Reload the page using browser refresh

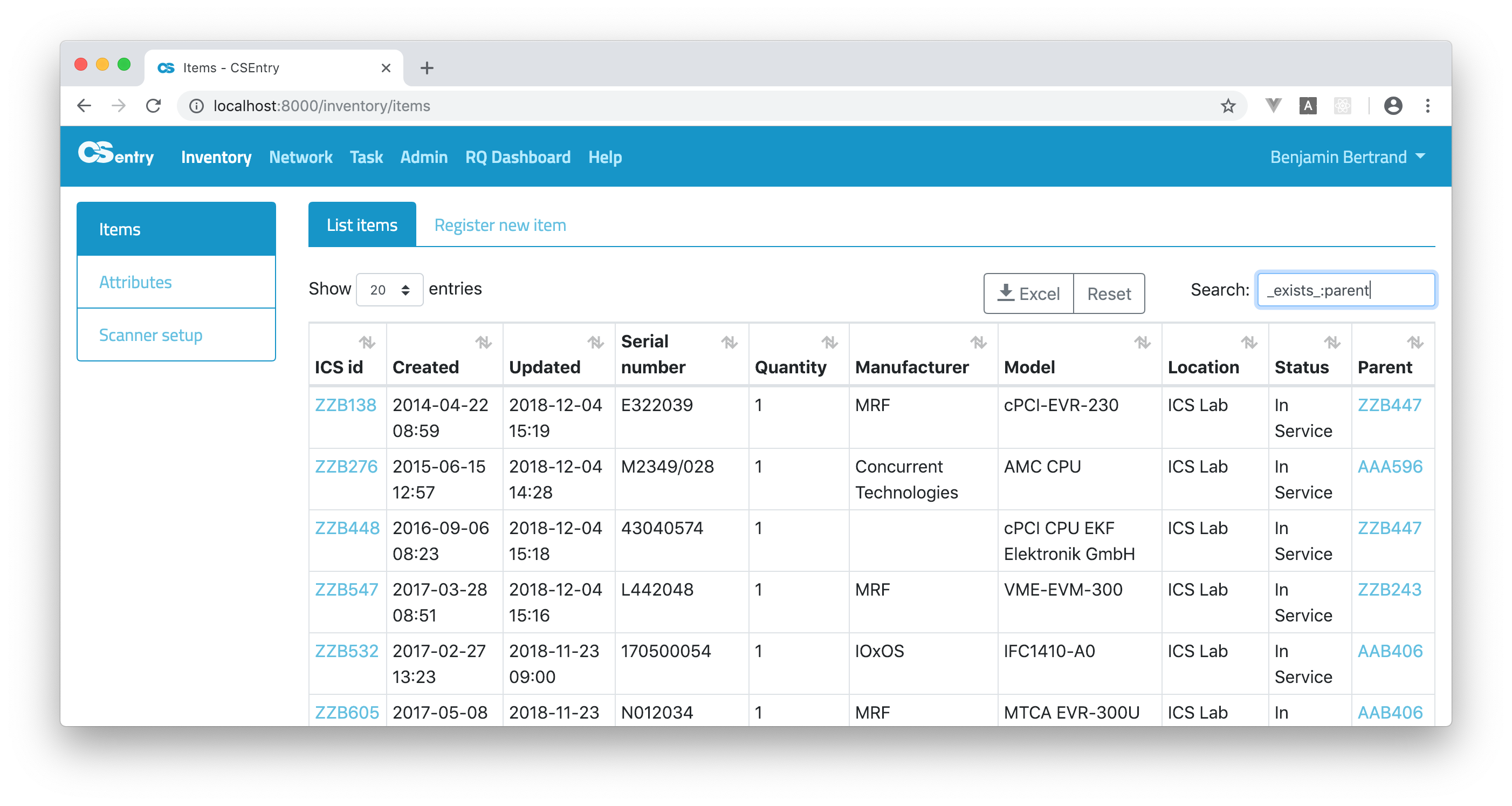[154, 106]
